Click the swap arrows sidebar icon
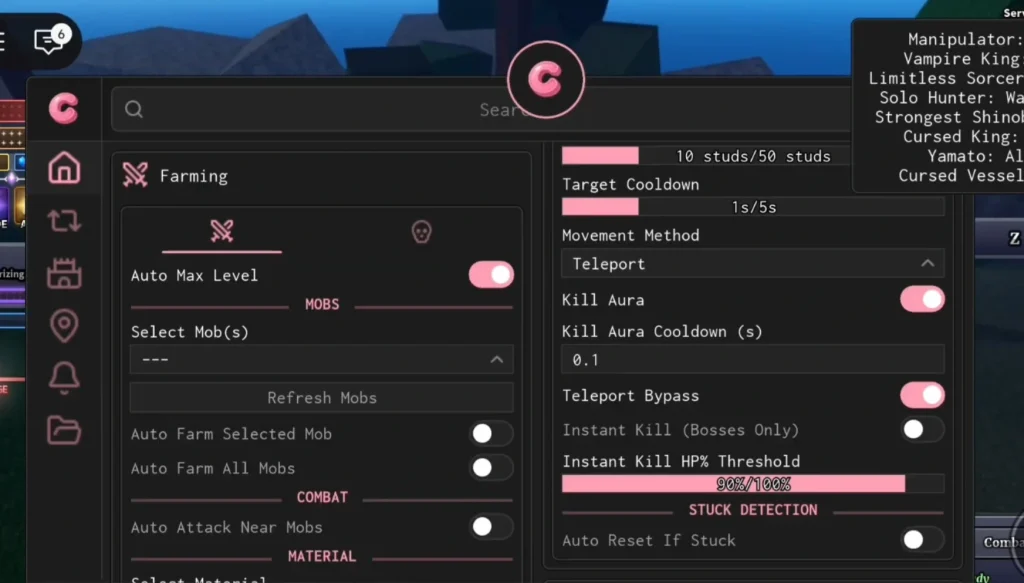The image size is (1024, 583). [x=64, y=221]
